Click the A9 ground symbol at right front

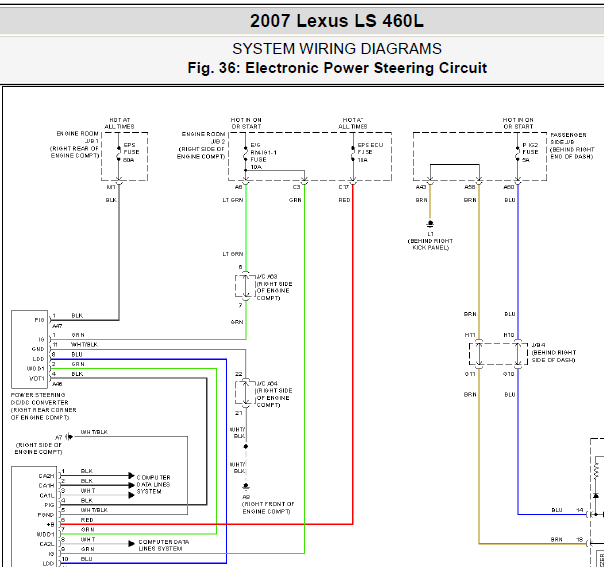(246, 484)
